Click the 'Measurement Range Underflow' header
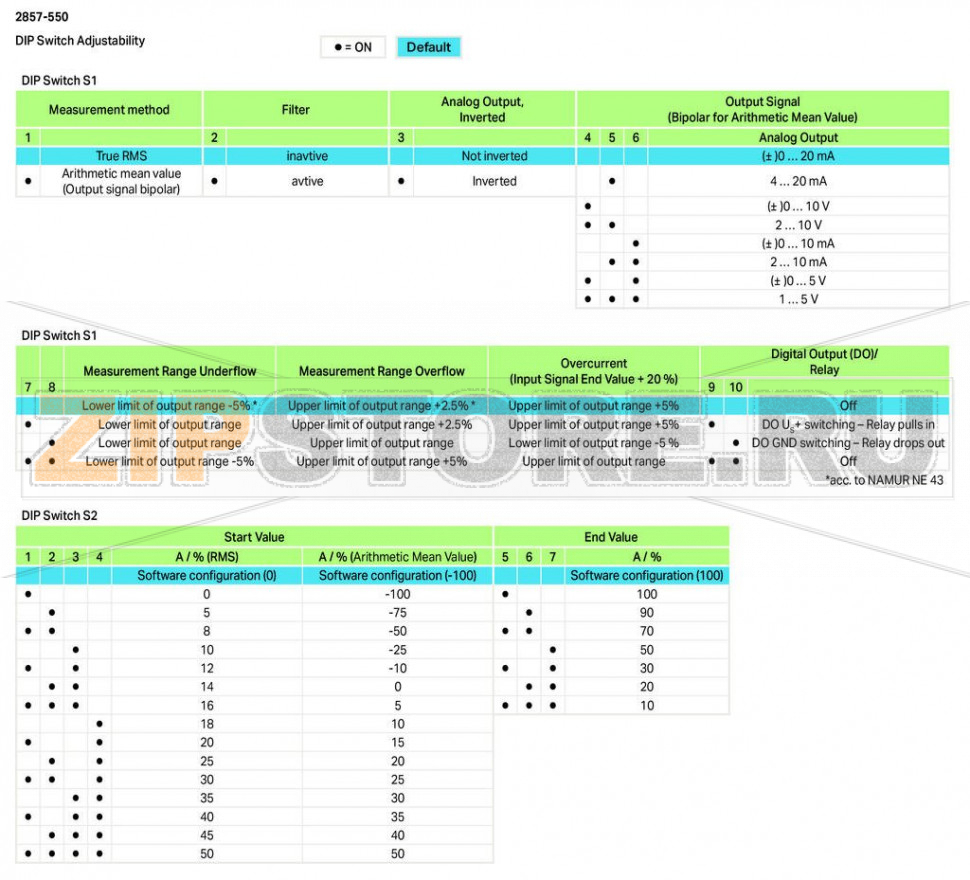970x880 pixels. click(x=170, y=371)
